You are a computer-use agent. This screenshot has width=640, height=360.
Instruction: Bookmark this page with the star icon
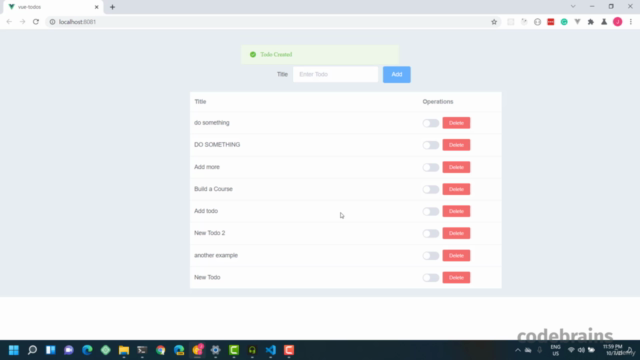click(x=494, y=22)
